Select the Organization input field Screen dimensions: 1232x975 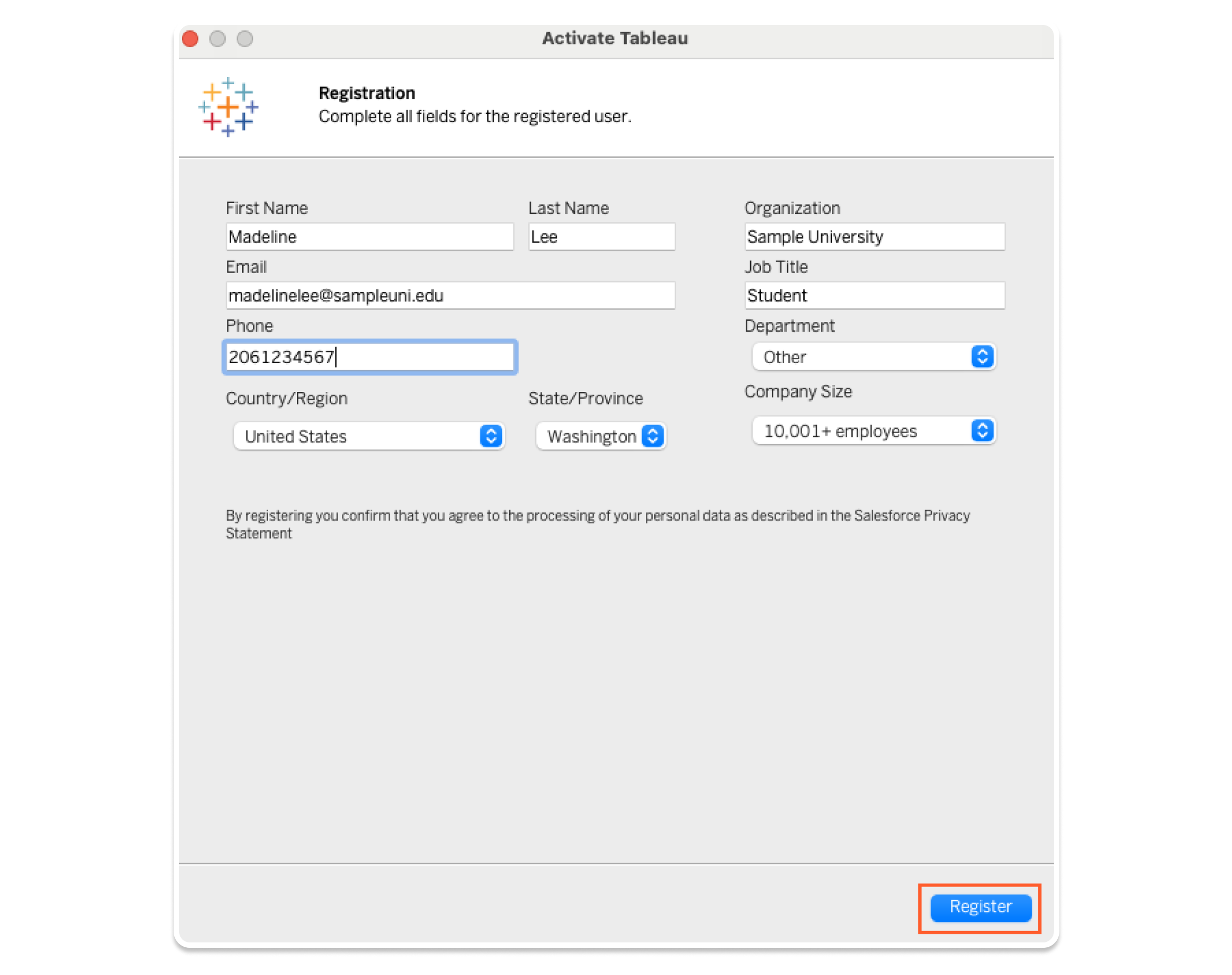[x=871, y=236]
